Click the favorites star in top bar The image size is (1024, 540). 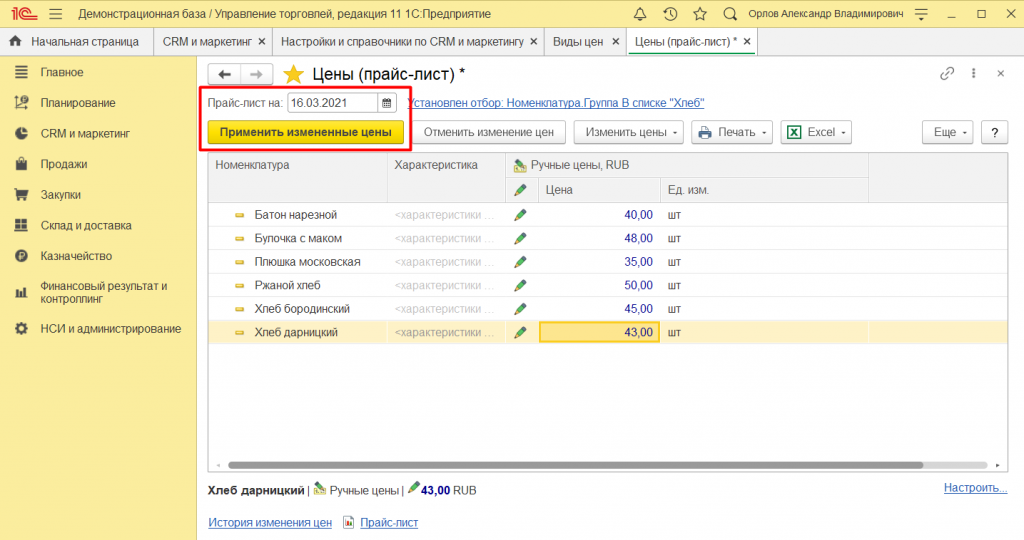click(x=700, y=14)
